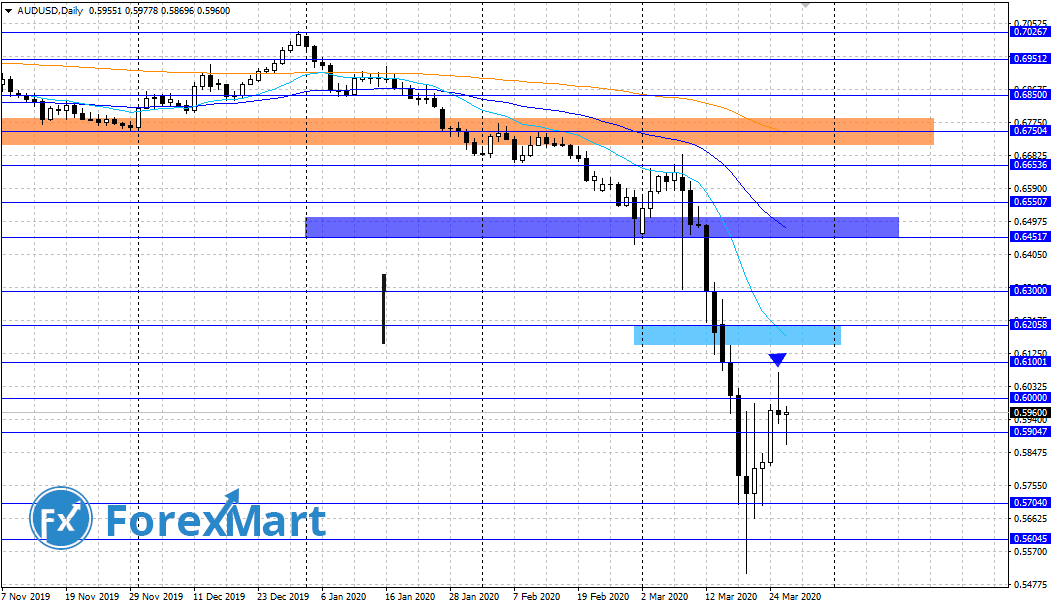Open the chart menu triangle beside AUDUSD,Daily
Image resolution: width=1054 pixels, height=608 pixels.
click(8, 11)
